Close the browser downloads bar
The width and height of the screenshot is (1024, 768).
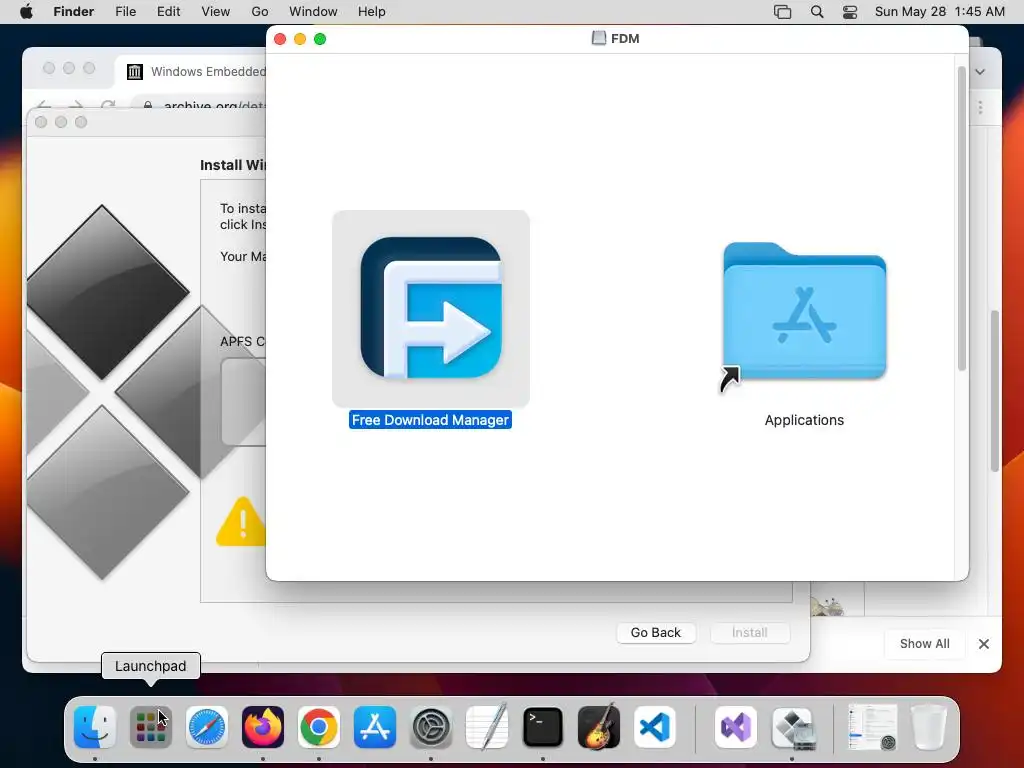click(x=984, y=644)
